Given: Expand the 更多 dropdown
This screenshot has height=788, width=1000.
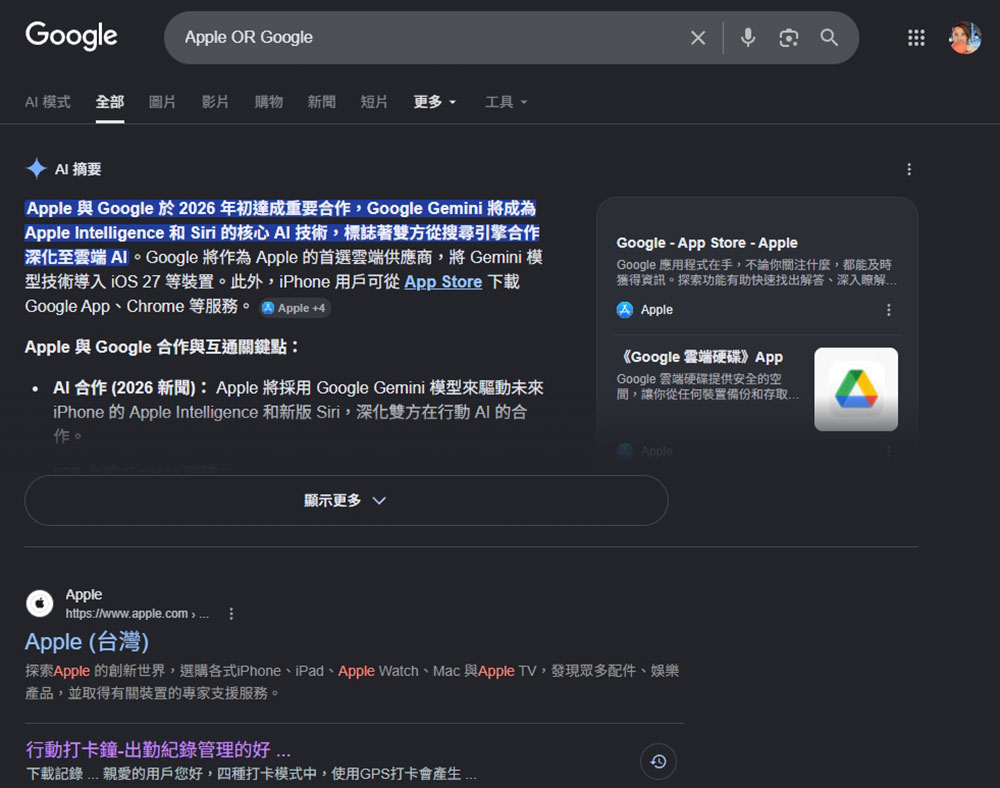Looking at the screenshot, I should point(434,102).
